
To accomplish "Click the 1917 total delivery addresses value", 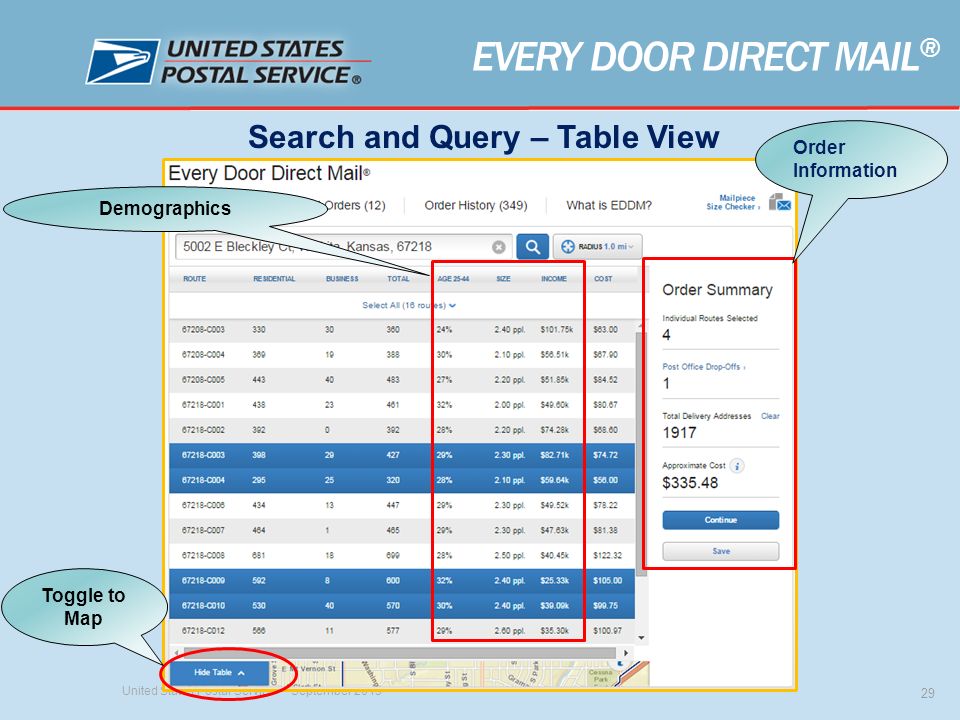I will [679, 433].
